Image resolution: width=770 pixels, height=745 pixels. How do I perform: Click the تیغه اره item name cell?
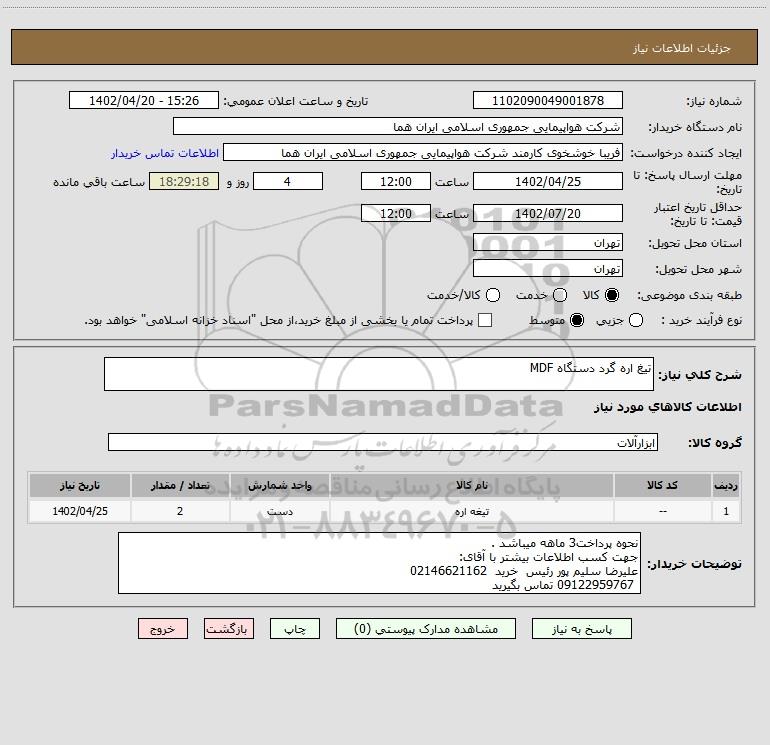(472, 511)
